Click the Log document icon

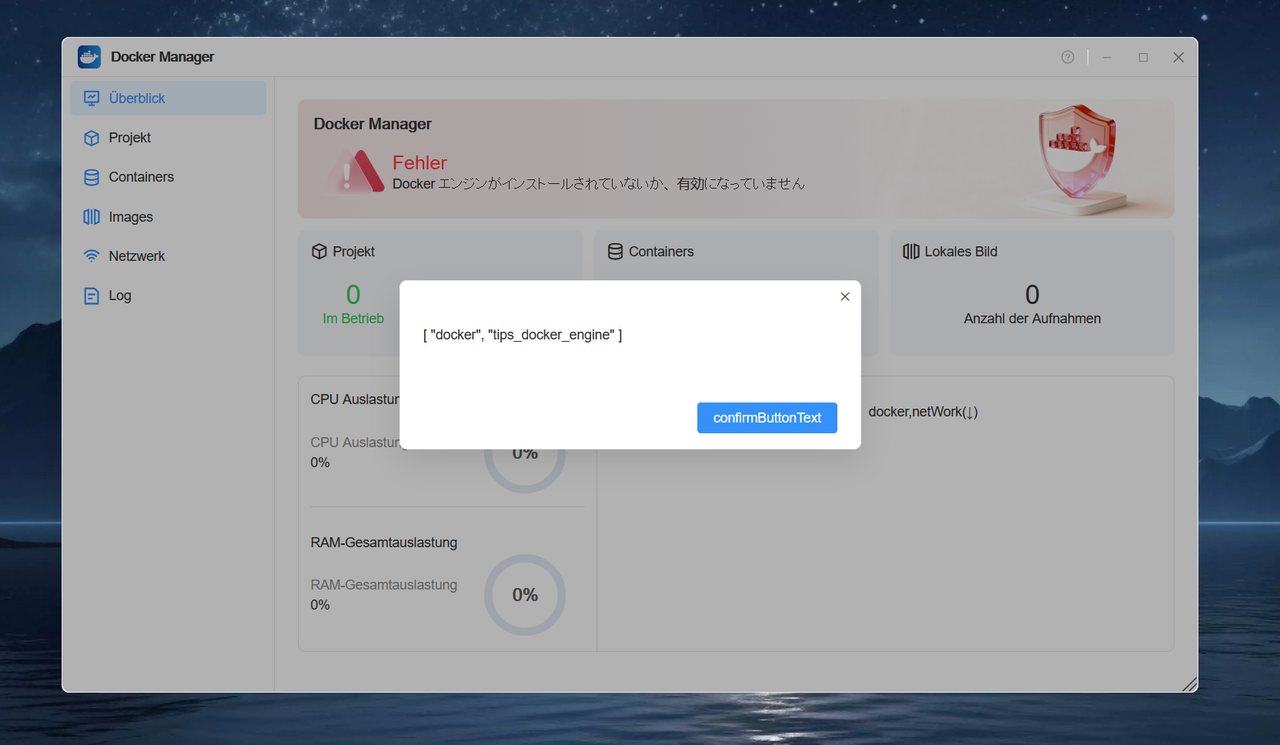coord(92,296)
